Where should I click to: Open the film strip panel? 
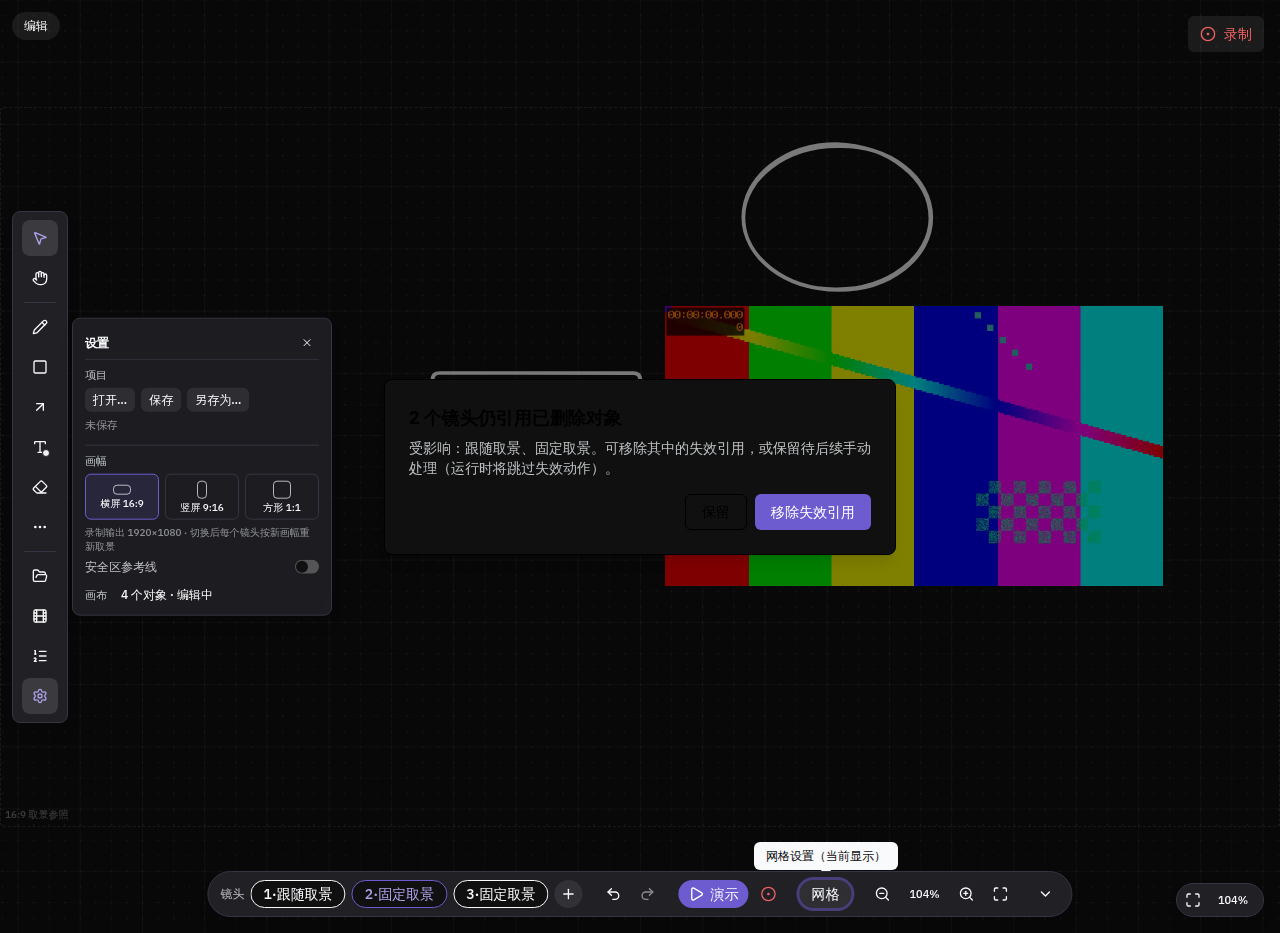click(40, 616)
